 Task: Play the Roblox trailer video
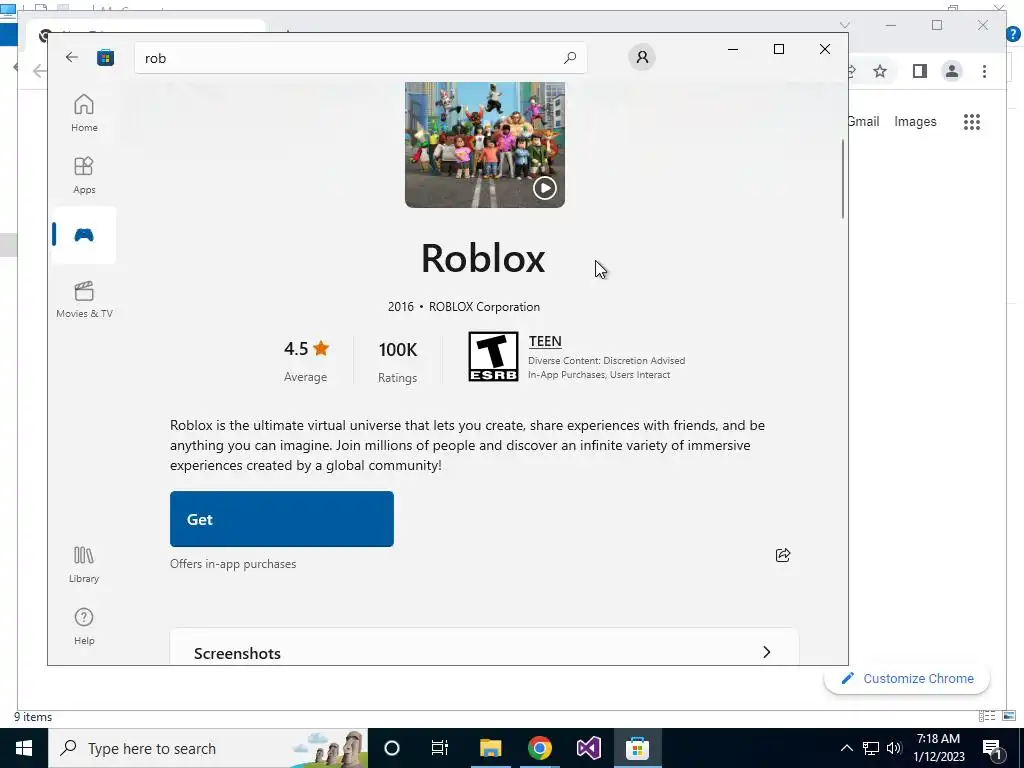click(545, 188)
